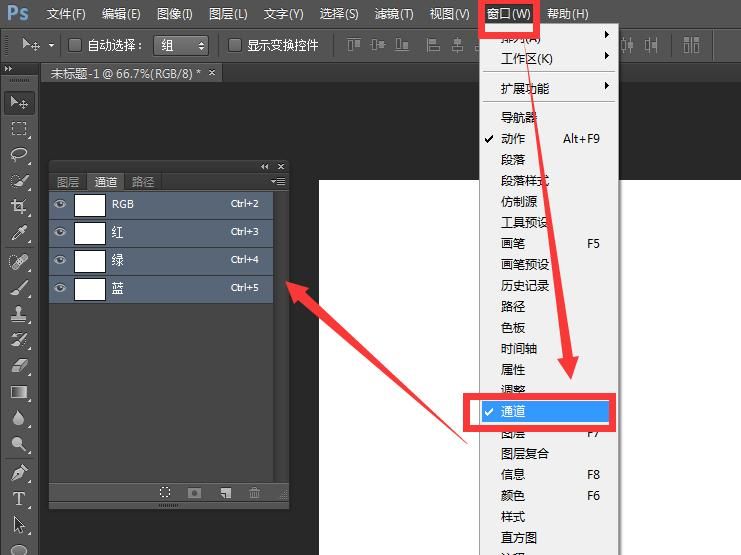Viewport: 741px width, 555px height.
Task: Select the 蓝 channel thumbnail
Action: coord(90,289)
